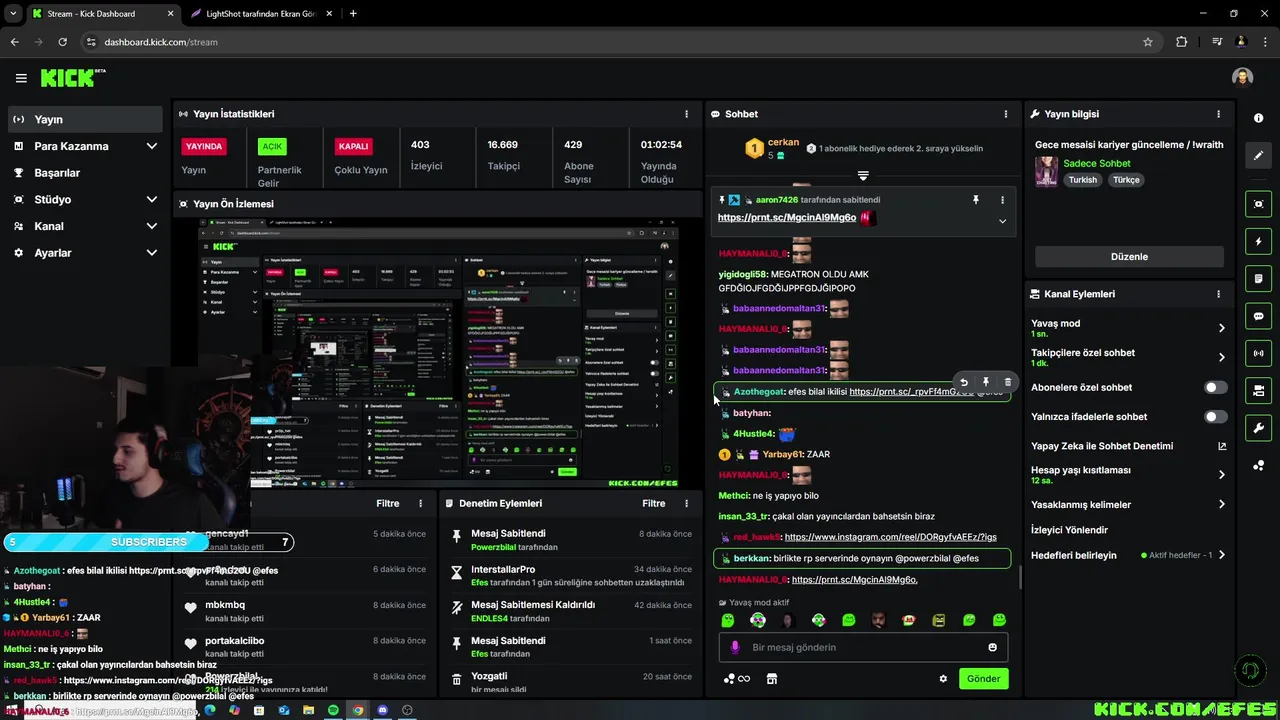Open Spotify from the taskbar

[333, 710]
